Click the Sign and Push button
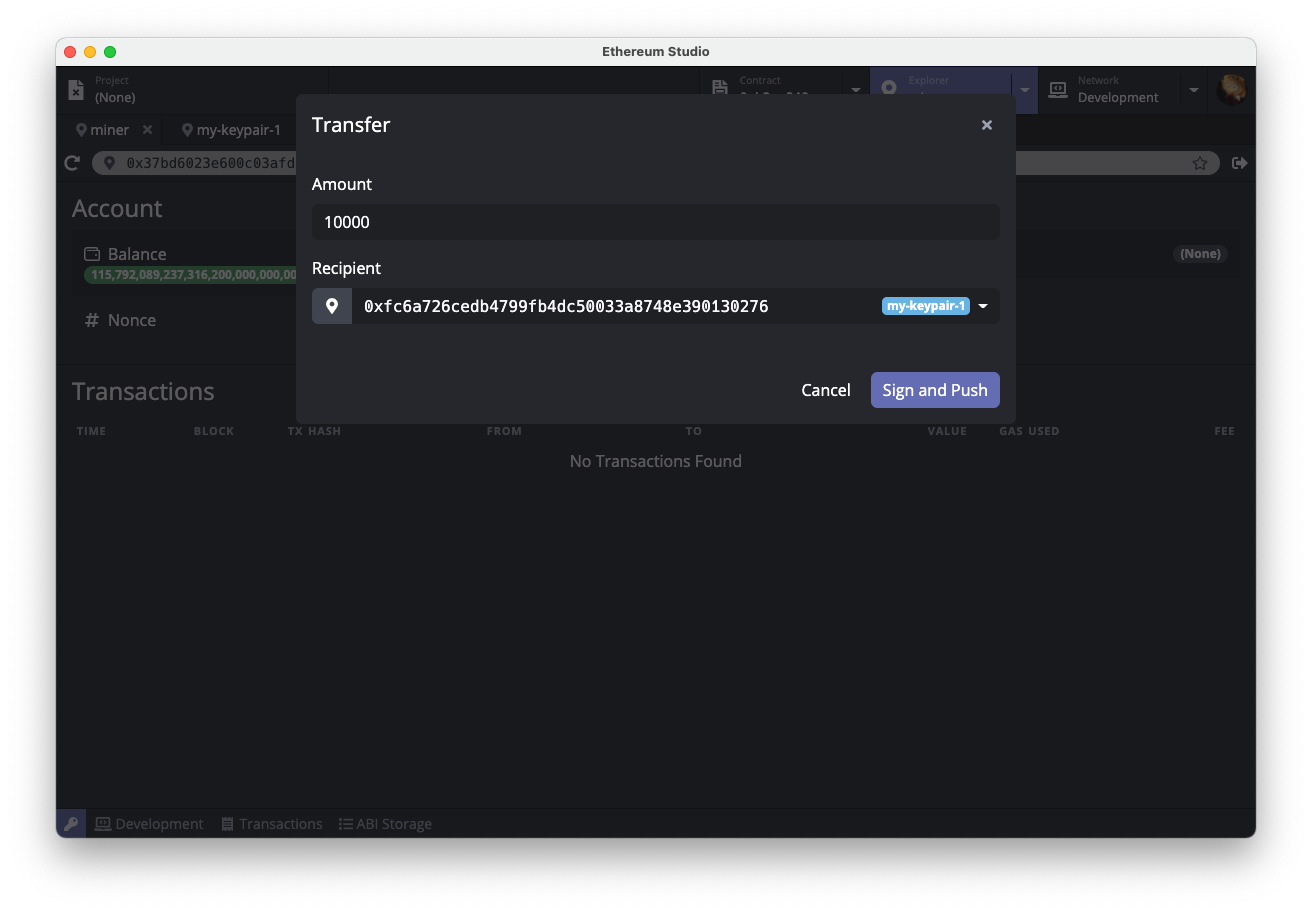This screenshot has height=912, width=1312. [x=935, y=390]
